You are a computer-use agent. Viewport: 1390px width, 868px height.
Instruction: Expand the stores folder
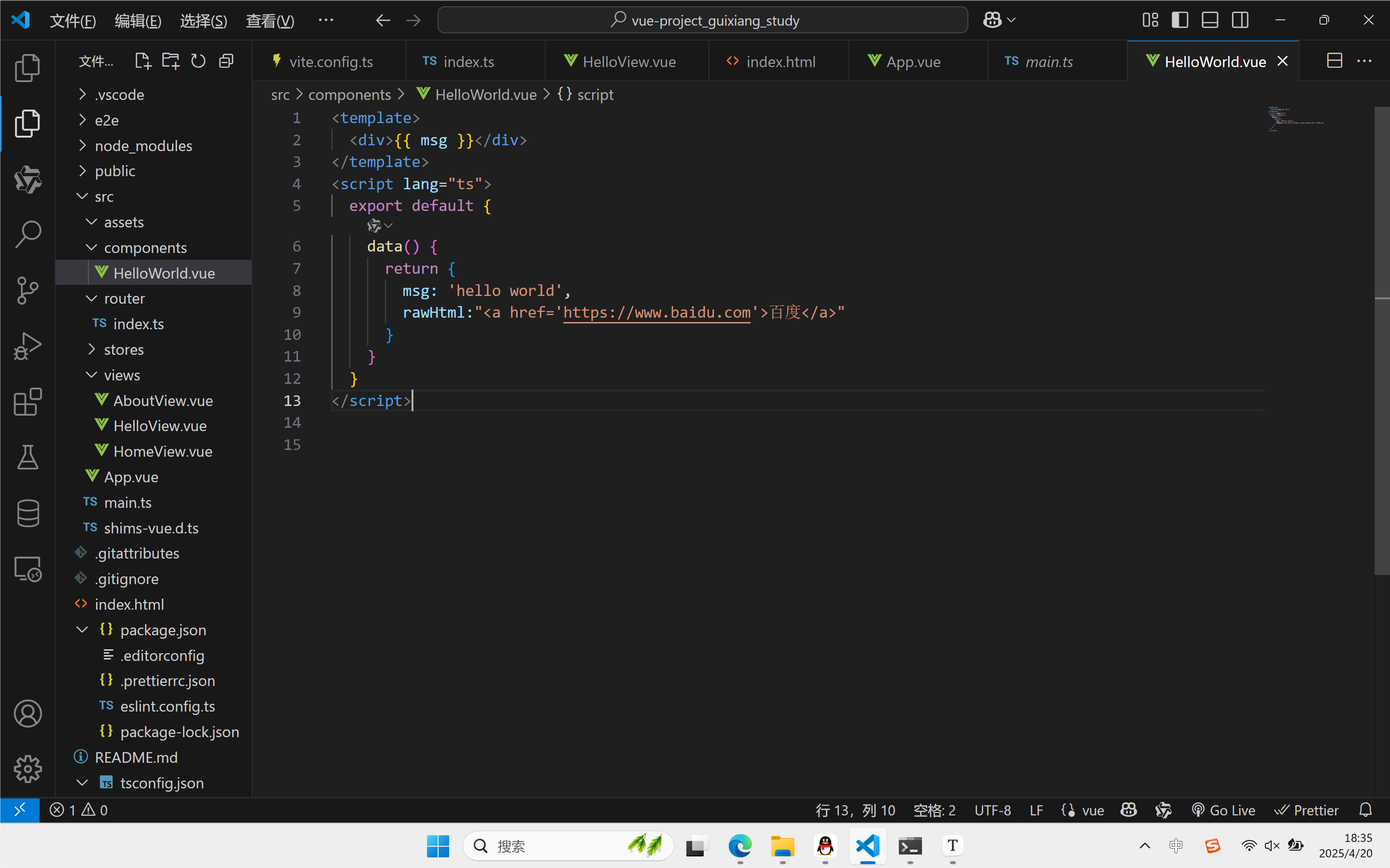[124, 350]
